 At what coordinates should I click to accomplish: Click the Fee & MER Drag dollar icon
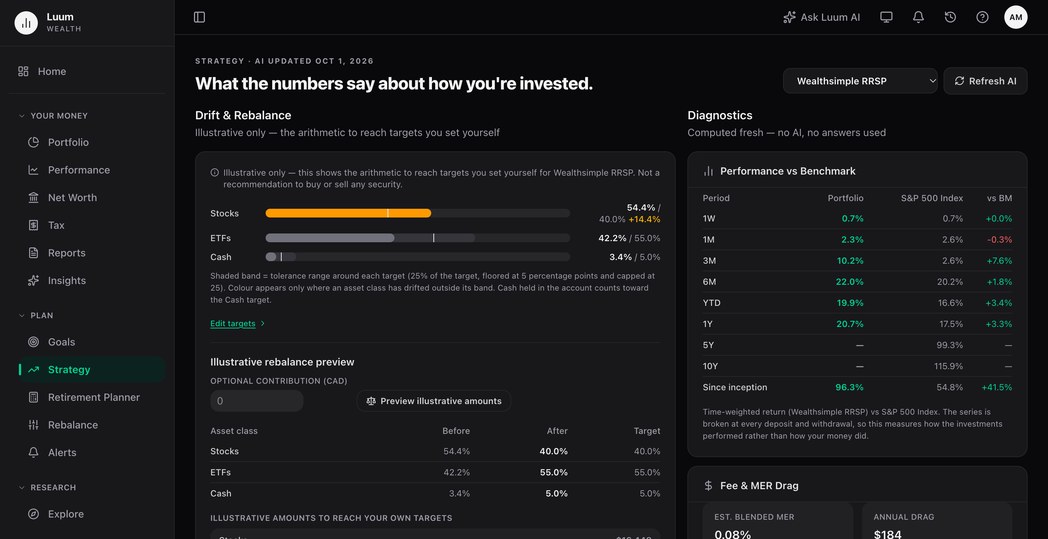point(708,486)
